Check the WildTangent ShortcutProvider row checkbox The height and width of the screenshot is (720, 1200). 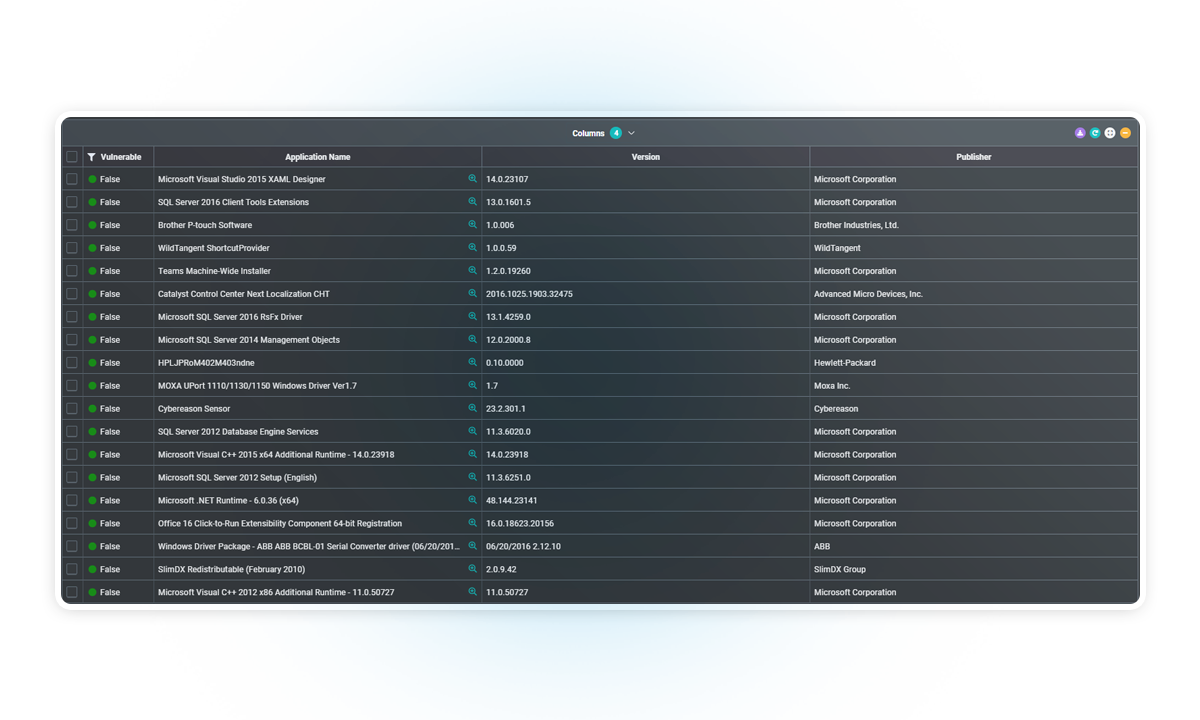click(72, 248)
